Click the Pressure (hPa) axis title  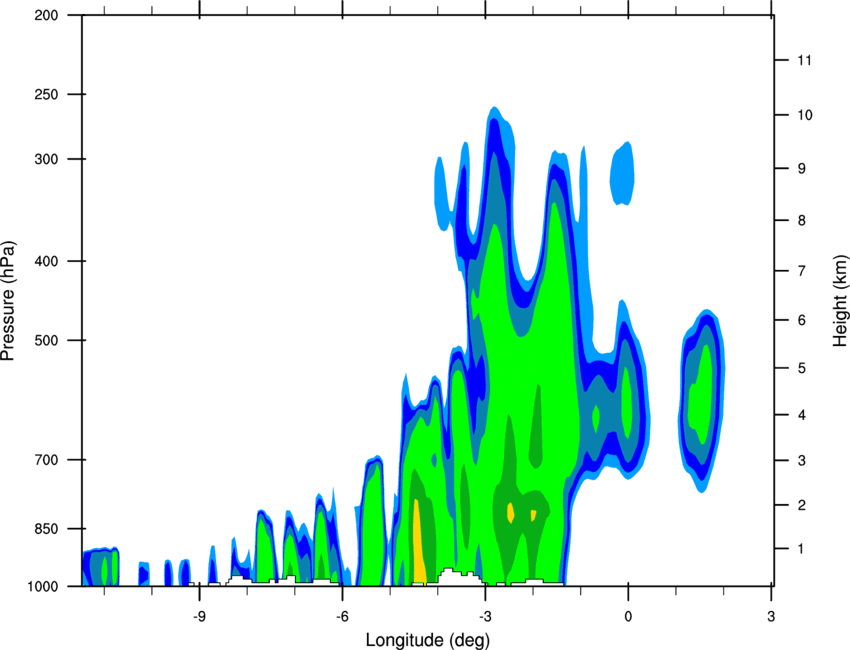point(8,300)
